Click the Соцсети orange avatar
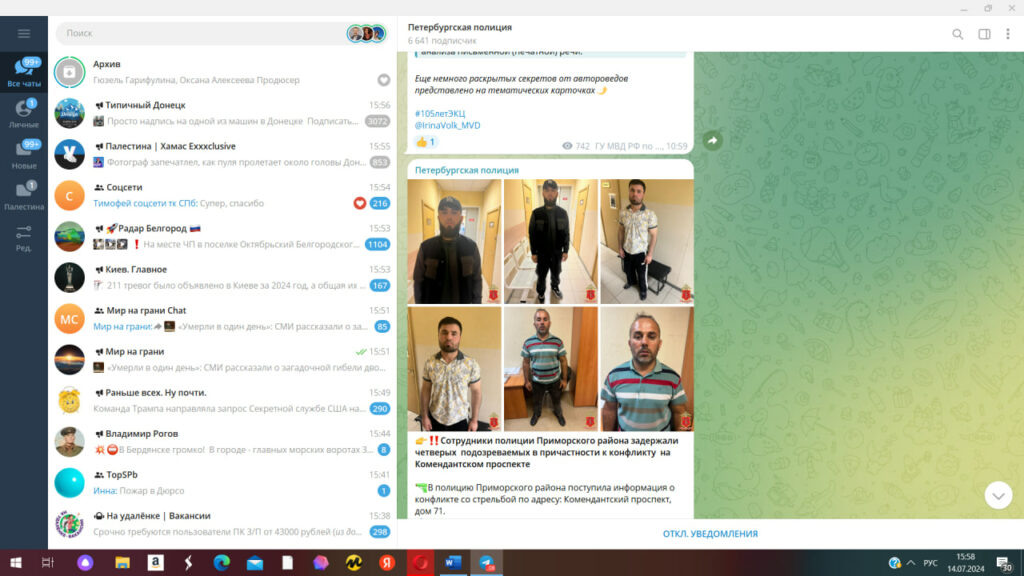The image size is (1024, 576). point(69,195)
